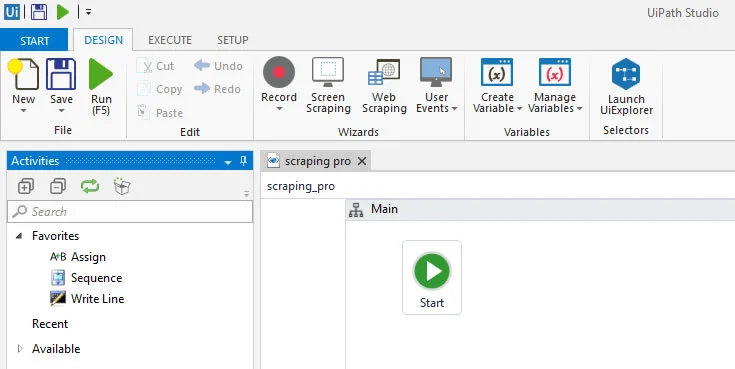Expand the Available tree node
Viewport: 735px width, 369px height.
[20, 349]
